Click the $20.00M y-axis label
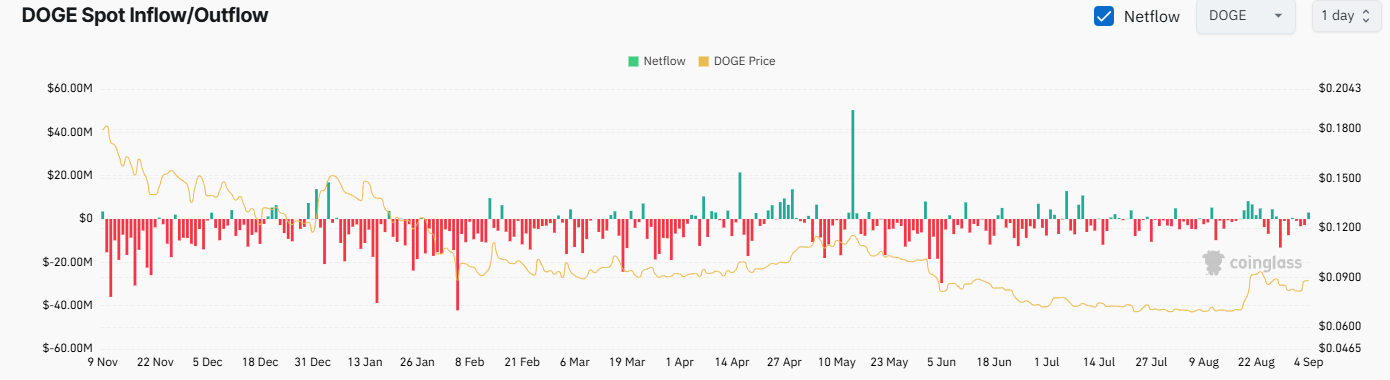This screenshot has width=1390, height=380. tap(70, 175)
